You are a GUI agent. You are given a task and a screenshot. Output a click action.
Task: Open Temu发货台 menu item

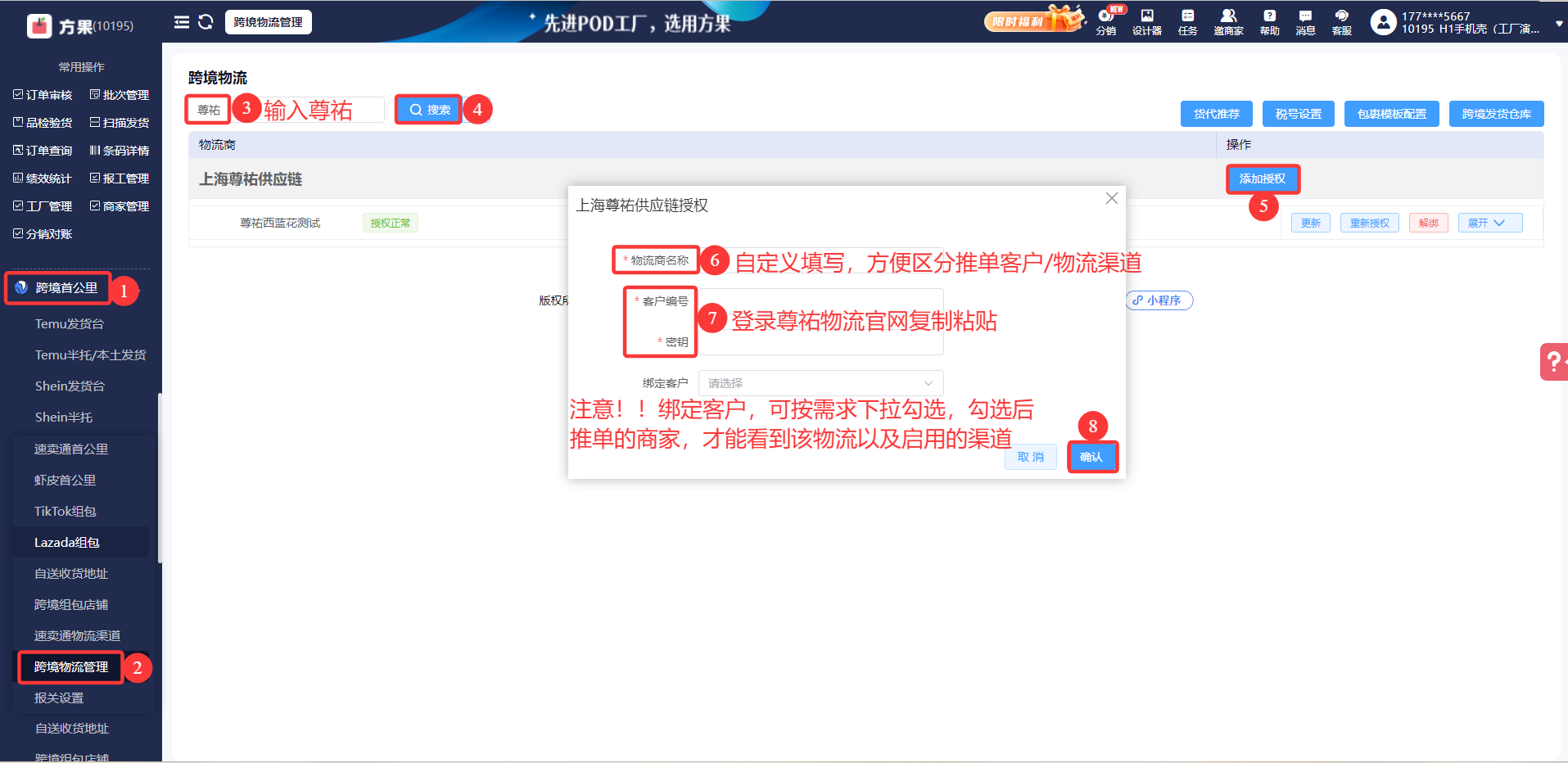[x=70, y=324]
